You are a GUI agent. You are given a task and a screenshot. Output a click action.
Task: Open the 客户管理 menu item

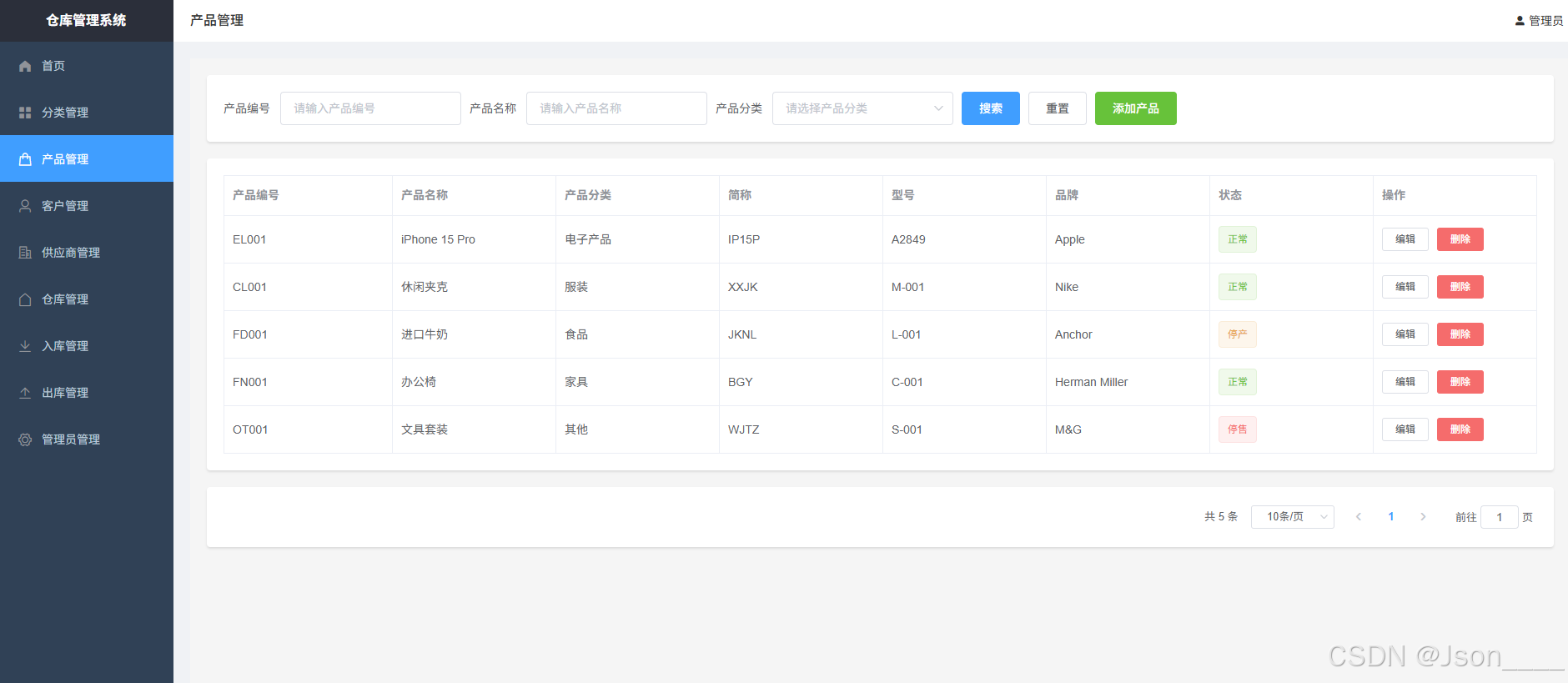87,206
